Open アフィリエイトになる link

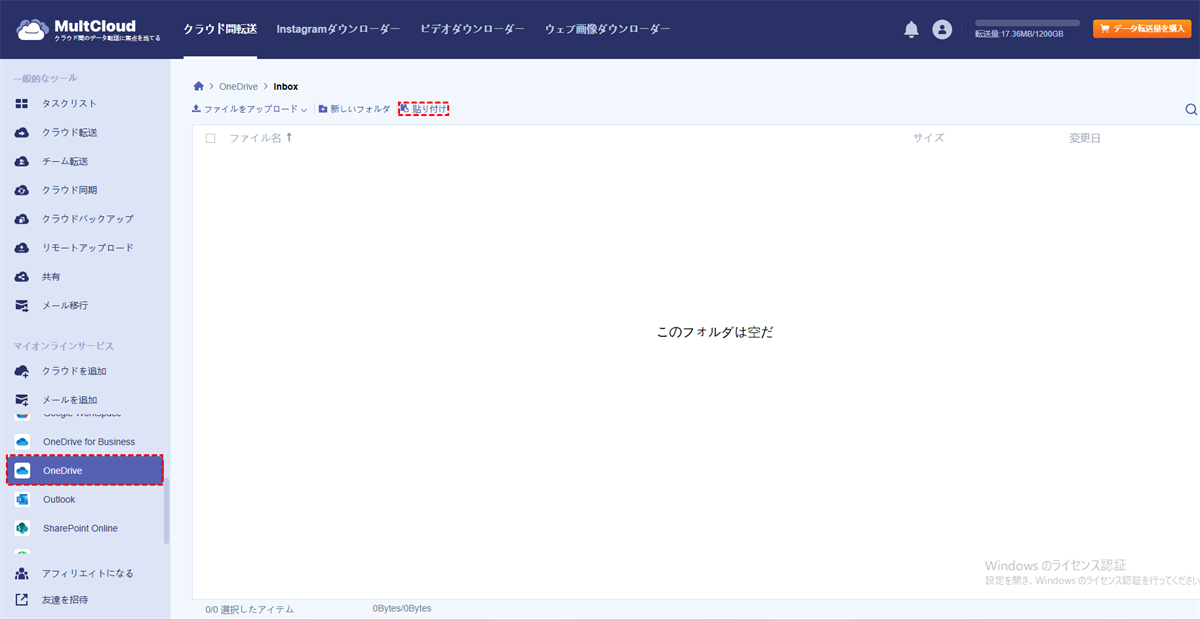point(87,574)
